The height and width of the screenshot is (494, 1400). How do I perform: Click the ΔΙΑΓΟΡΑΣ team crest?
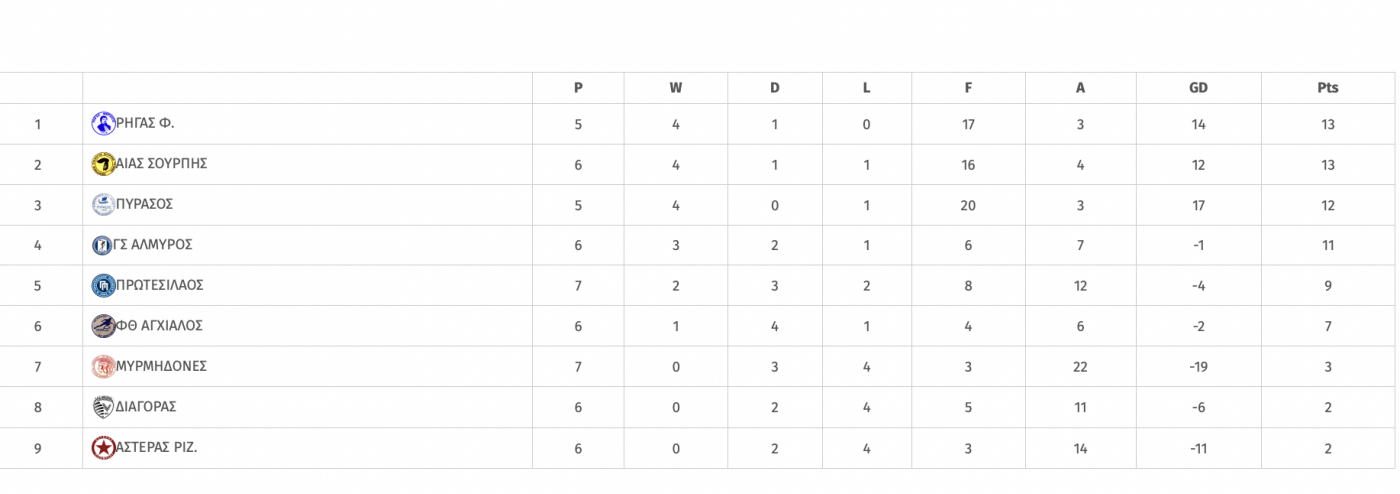[x=103, y=407]
